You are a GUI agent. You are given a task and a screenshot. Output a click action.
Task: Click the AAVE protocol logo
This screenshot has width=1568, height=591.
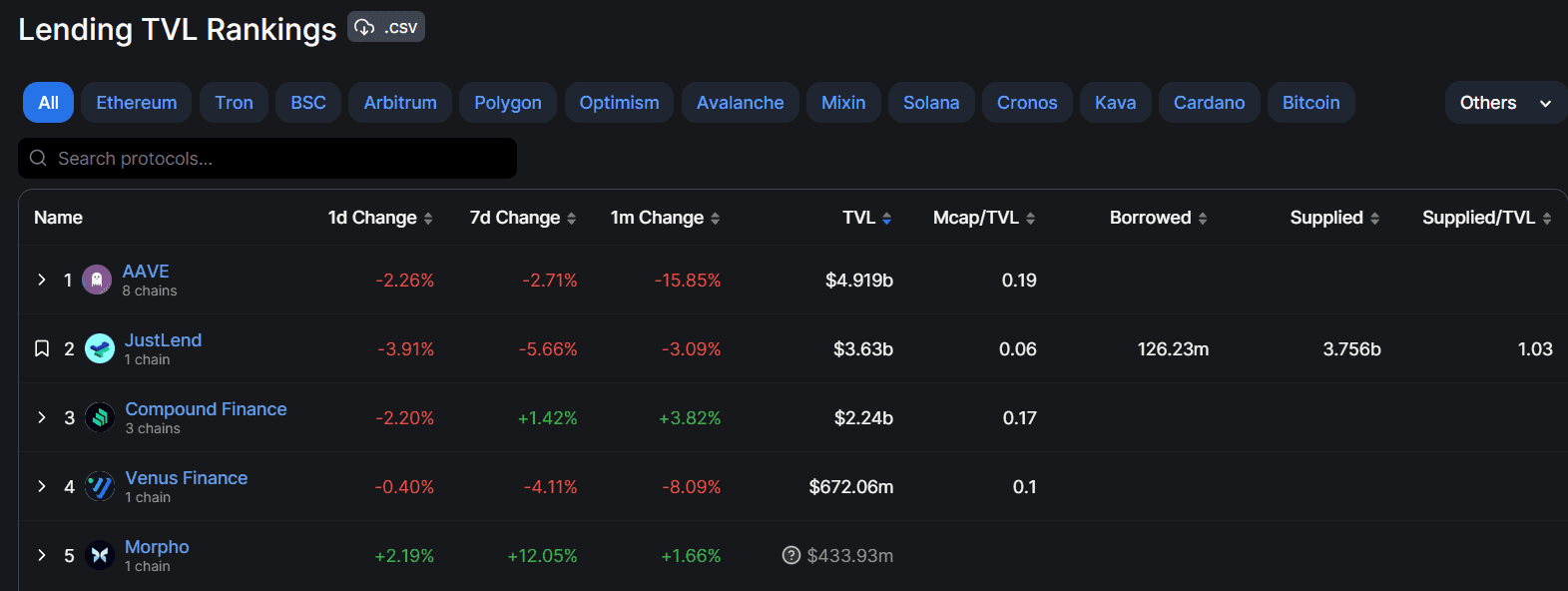pos(97,280)
